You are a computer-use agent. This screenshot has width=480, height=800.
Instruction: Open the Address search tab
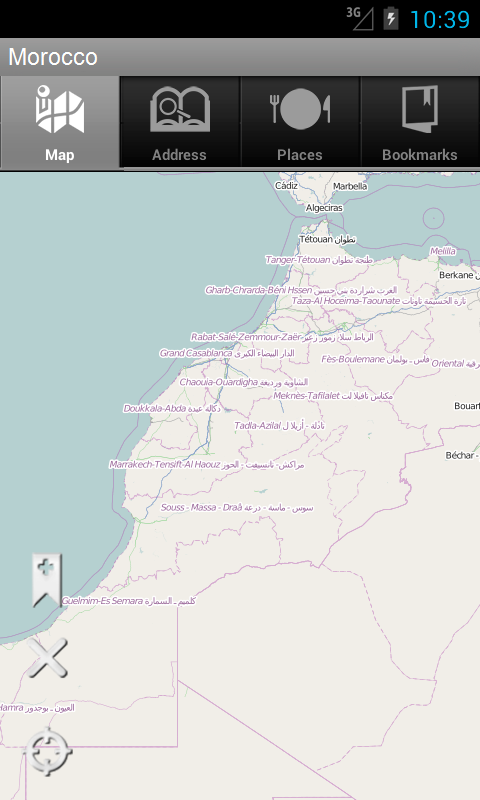tap(180, 122)
